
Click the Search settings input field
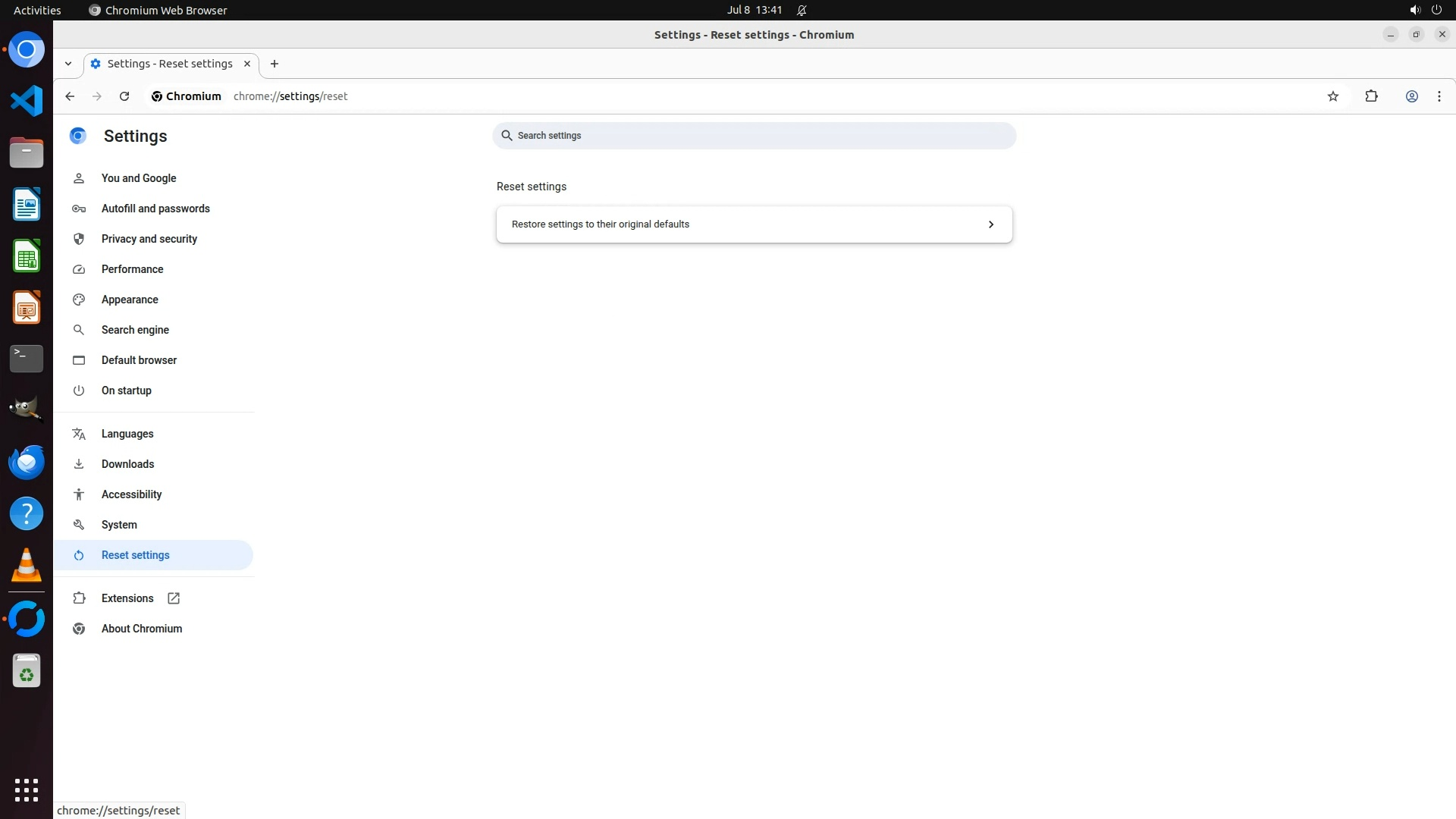758,136
